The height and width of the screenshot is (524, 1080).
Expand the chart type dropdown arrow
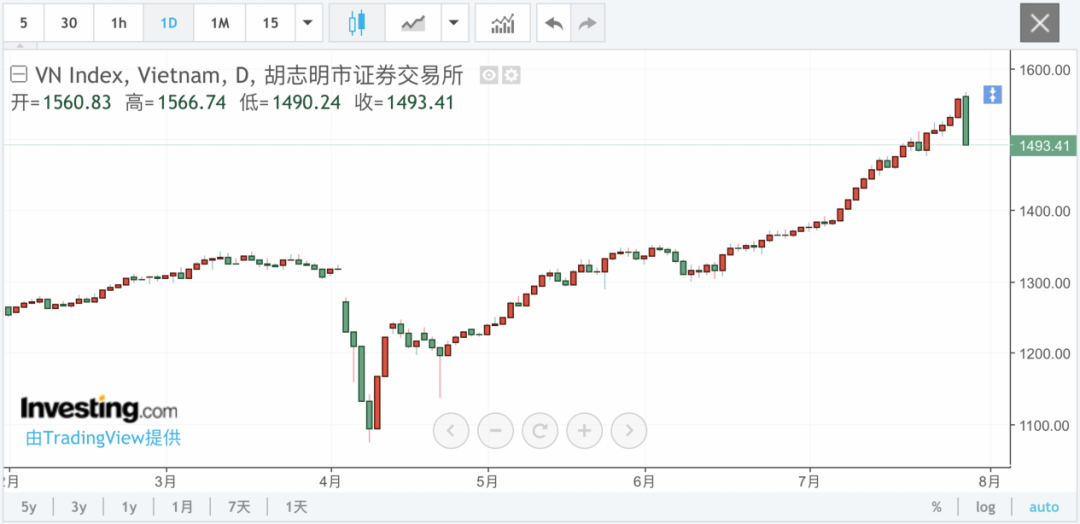coord(455,22)
